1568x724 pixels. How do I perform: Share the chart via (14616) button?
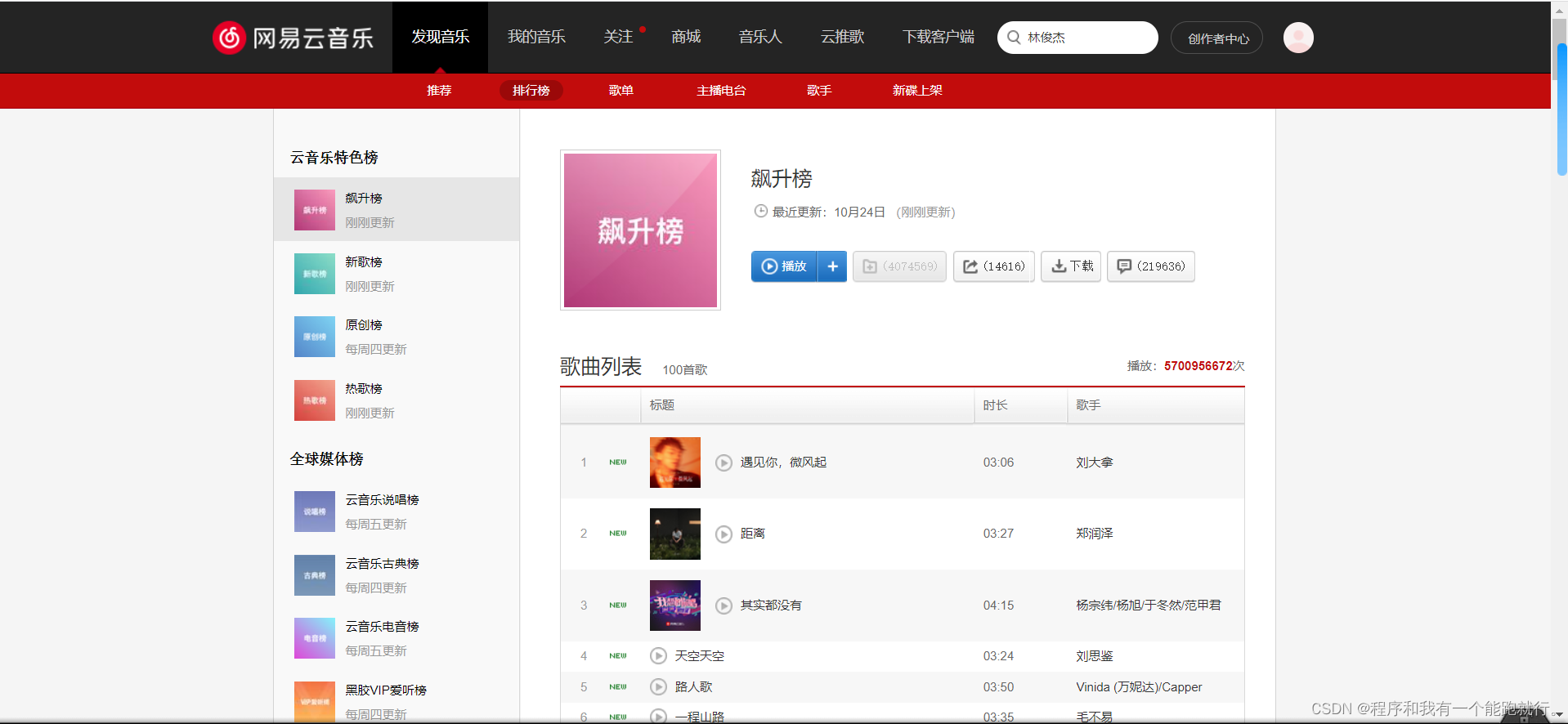pos(994,266)
